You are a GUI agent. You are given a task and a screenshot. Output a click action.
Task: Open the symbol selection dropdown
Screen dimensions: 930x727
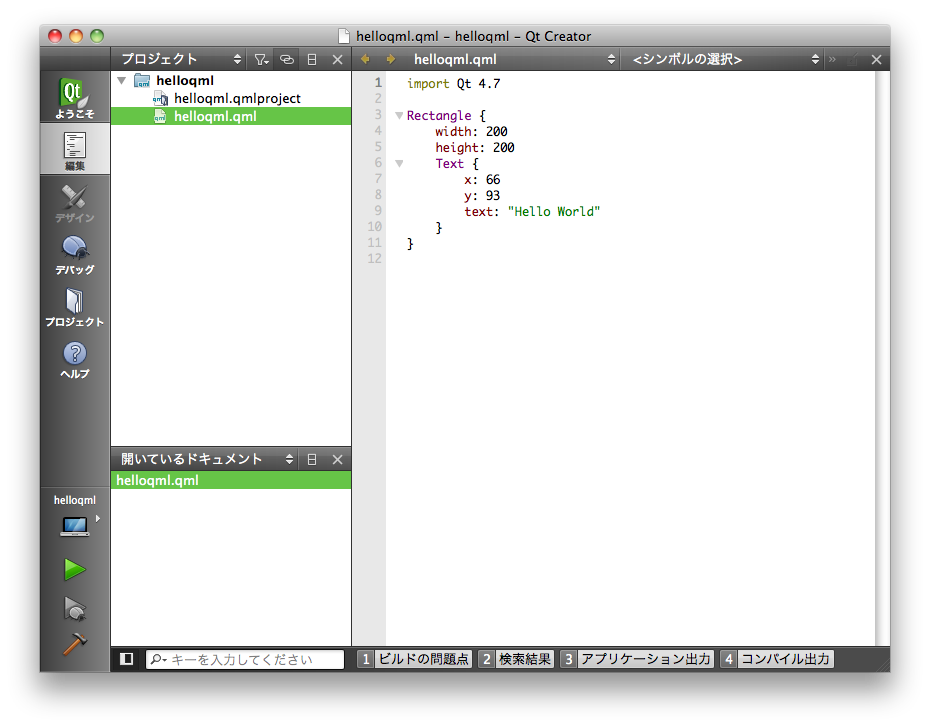pos(725,60)
